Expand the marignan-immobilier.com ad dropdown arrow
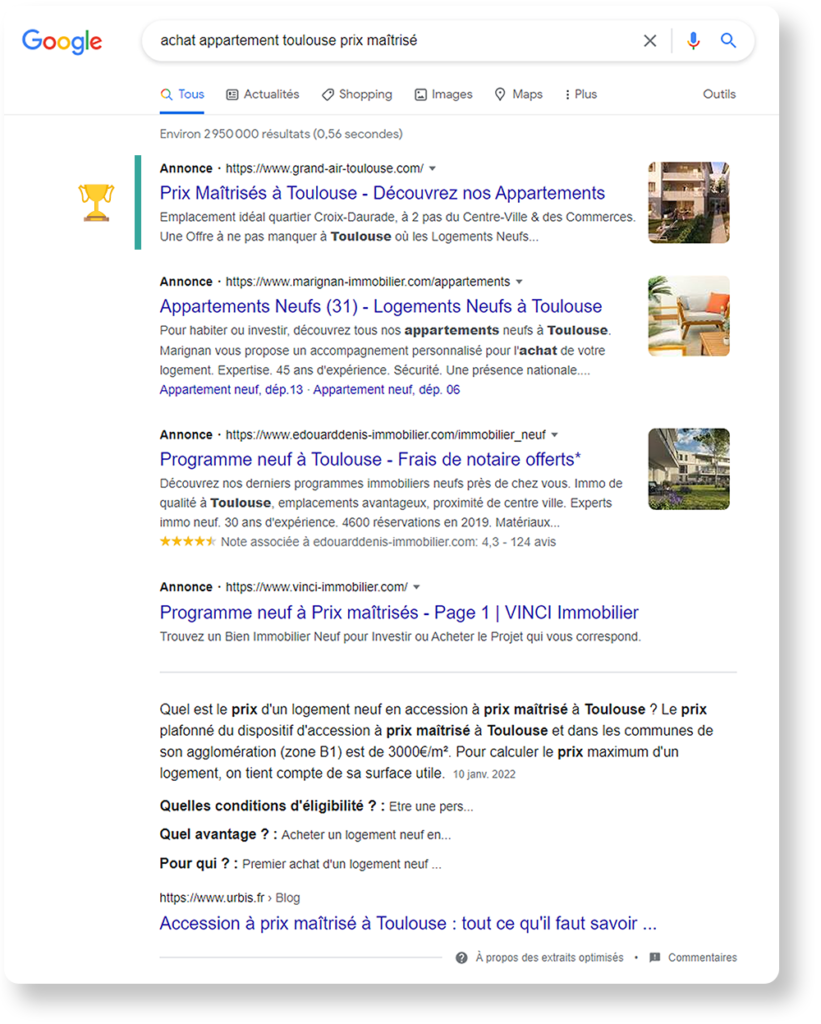Screen dimensions: 821x1024 [x=519, y=282]
